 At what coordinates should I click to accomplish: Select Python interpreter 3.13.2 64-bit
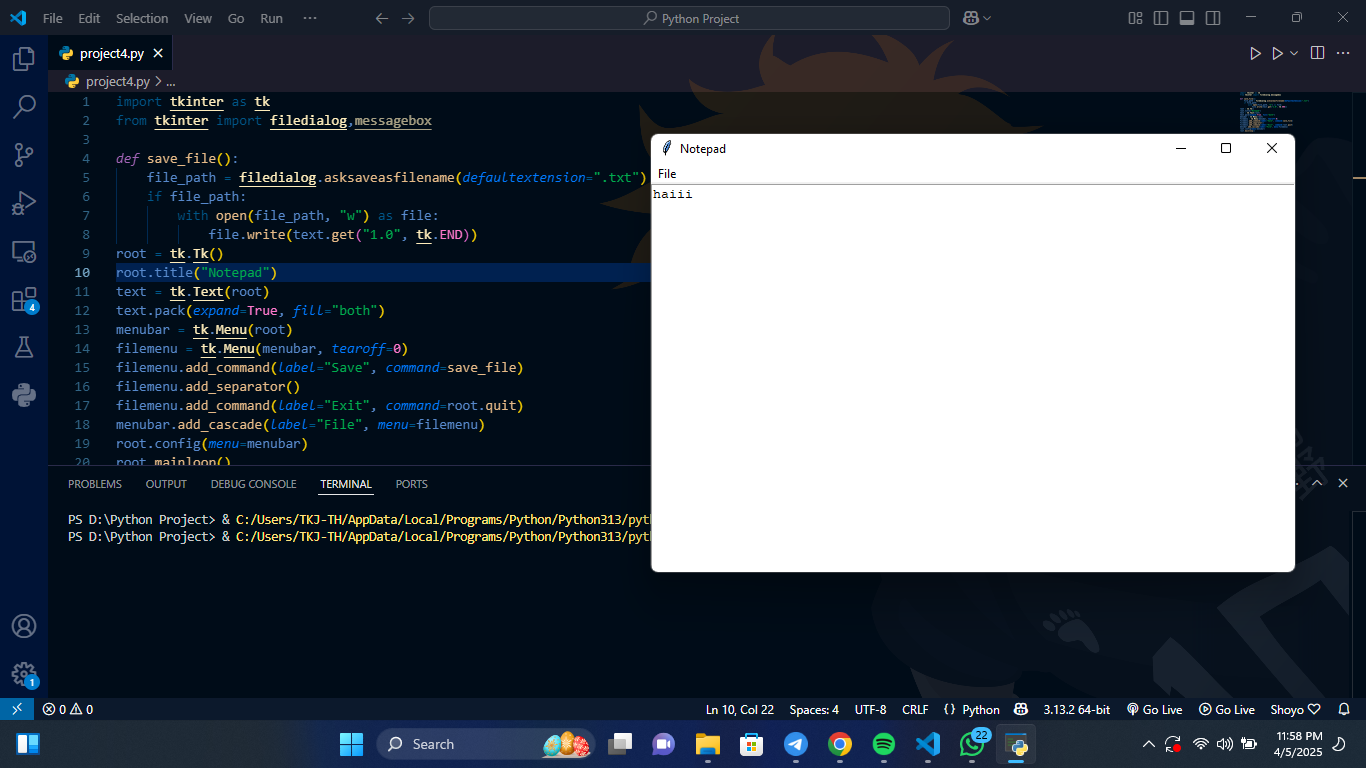click(x=1076, y=709)
